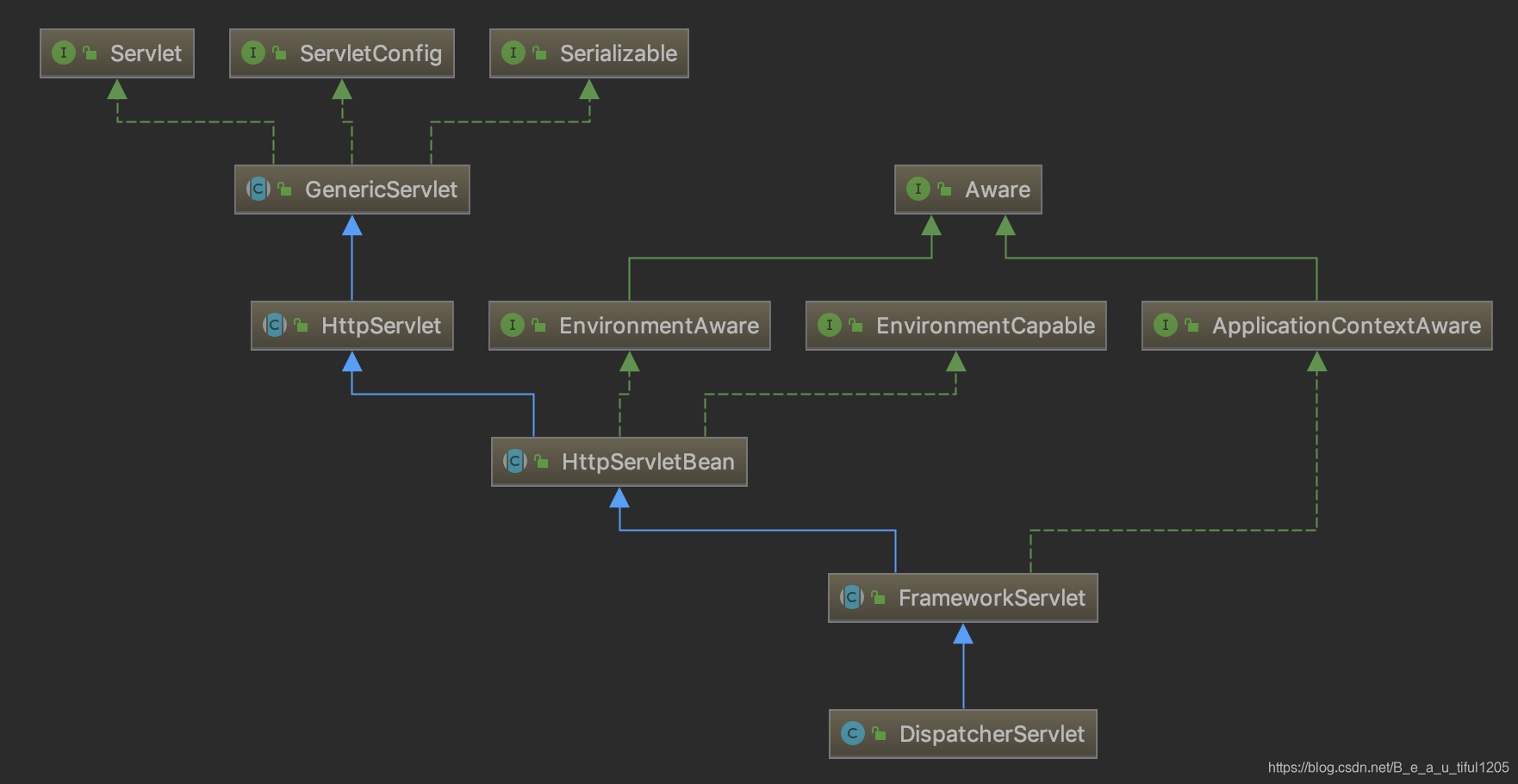The height and width of the screenshot is (784, 1518).
Task: Select the ServletConfig label text
Action: pos(370,53)
